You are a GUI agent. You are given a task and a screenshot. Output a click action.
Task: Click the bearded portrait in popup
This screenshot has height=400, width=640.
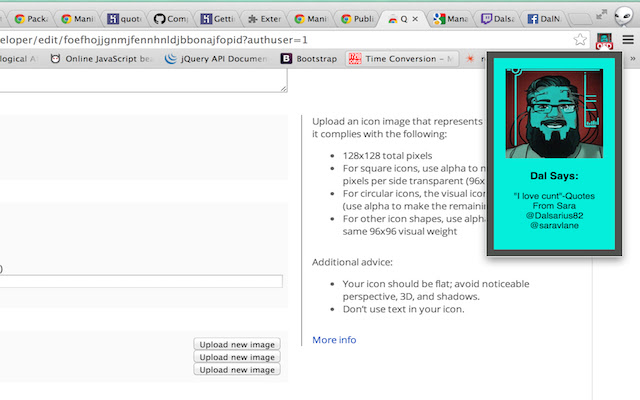point(554,113)
